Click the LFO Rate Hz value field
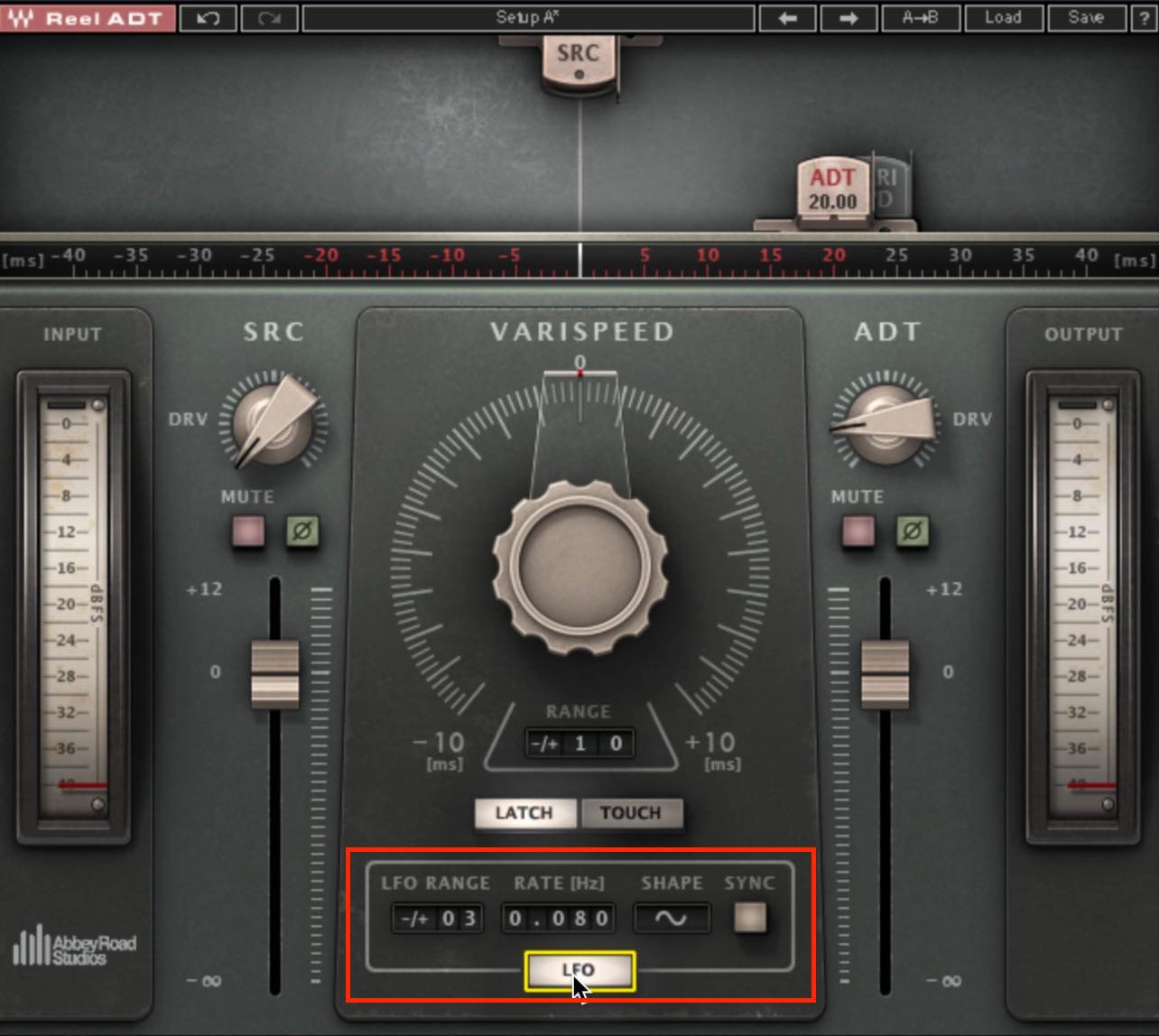 (559, 919)
